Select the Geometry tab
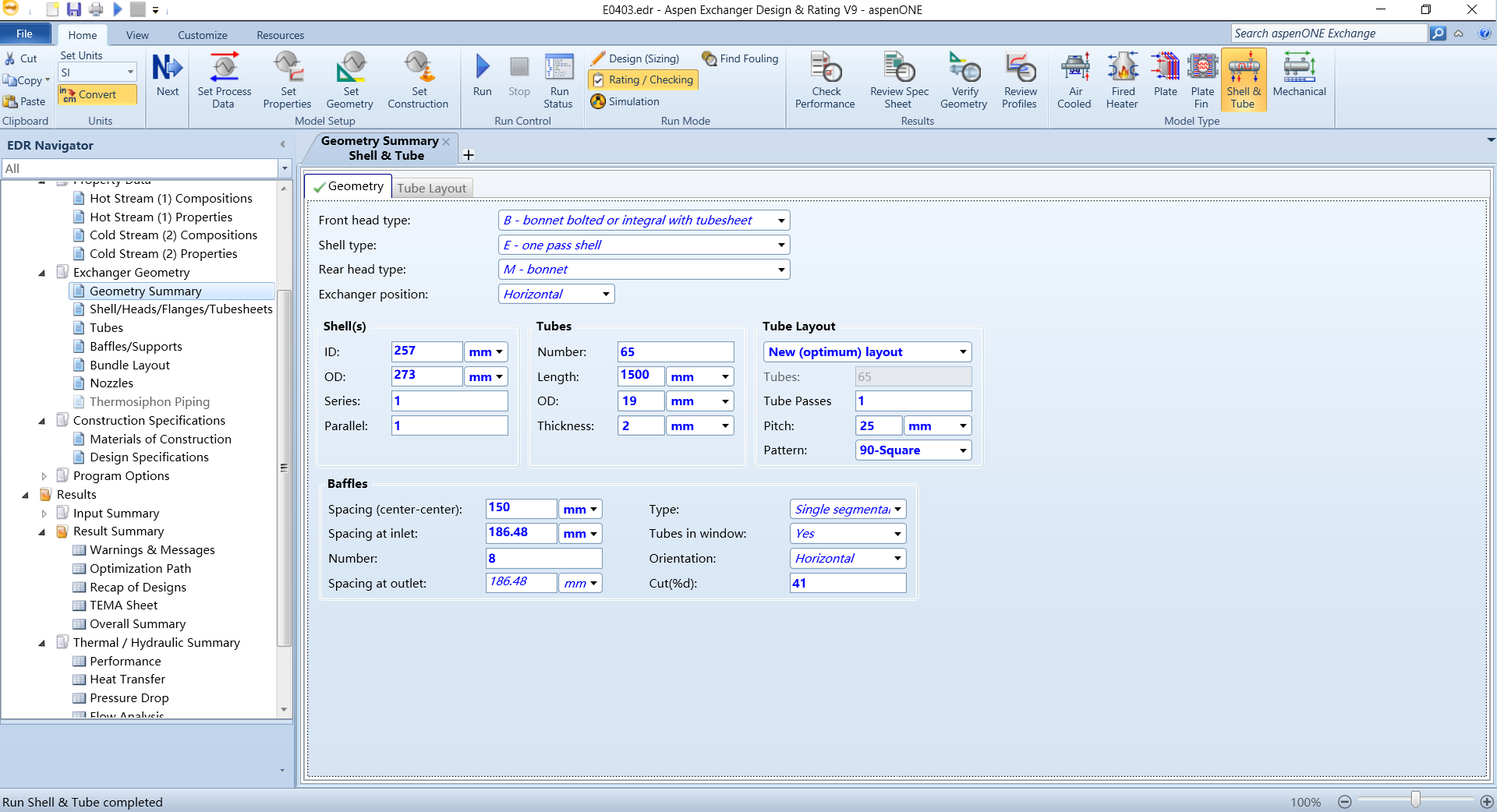The image size is (1497, 812). tap(349, 186)
